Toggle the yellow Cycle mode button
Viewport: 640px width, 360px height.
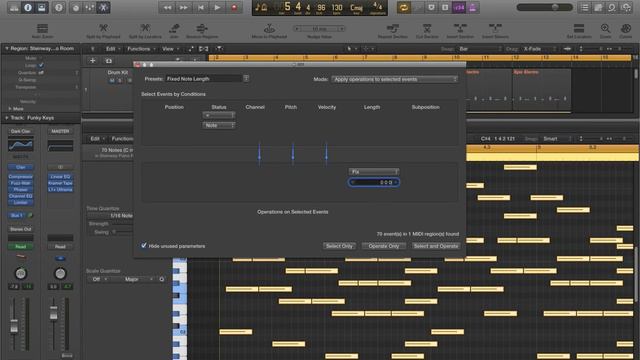click(x=404, y=8)
